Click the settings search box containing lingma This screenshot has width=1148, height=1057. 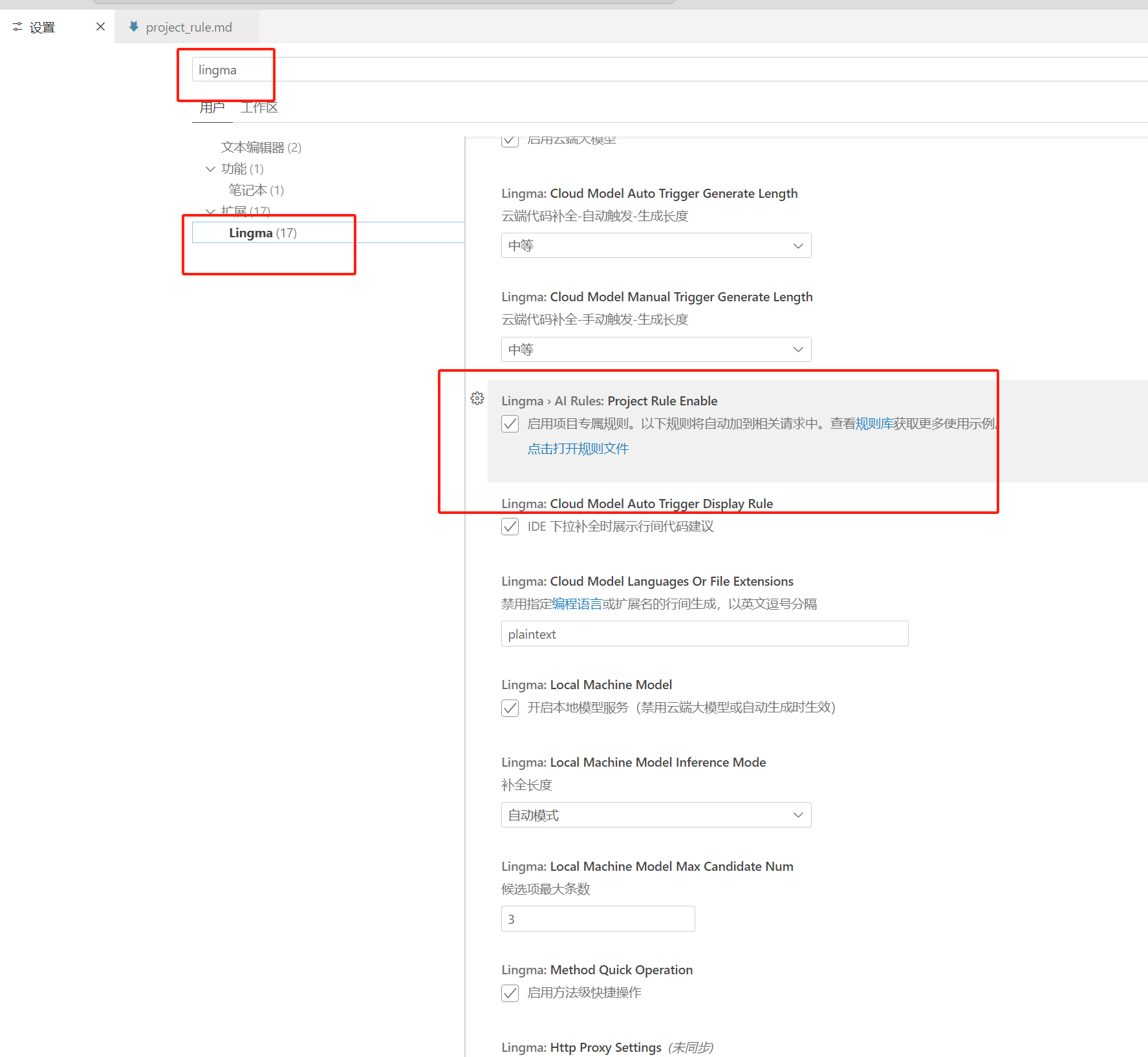[669, 70]
